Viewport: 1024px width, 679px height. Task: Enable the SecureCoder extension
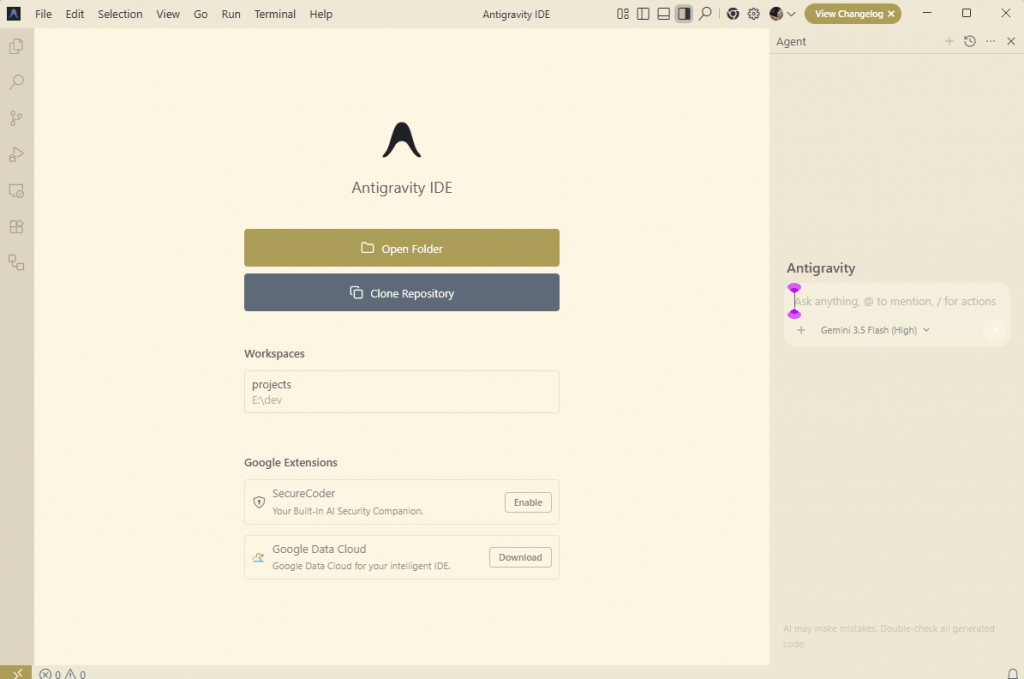tap(528, 502)
